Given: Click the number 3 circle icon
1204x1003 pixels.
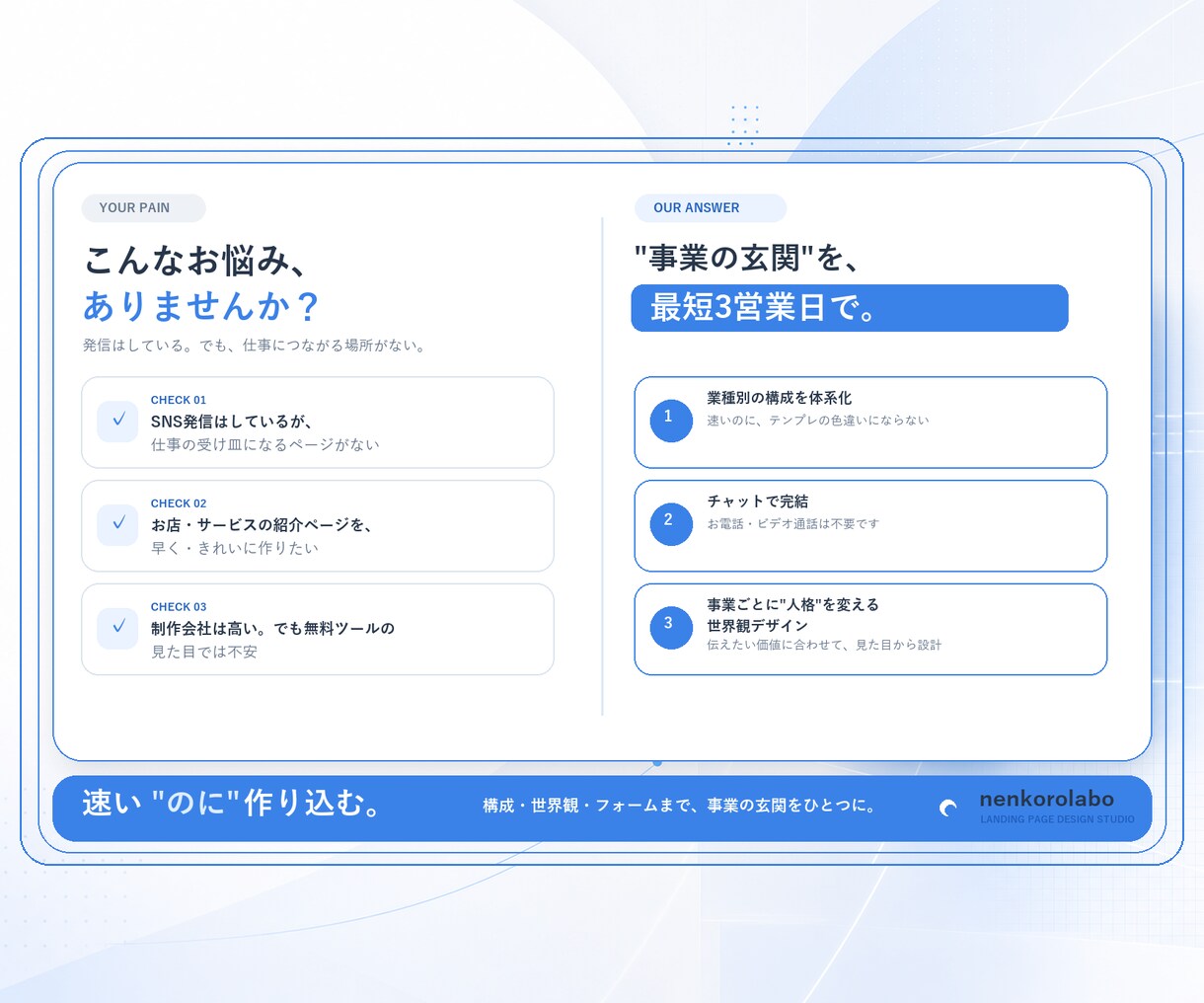Looking at the screenshot, I should (671, 628).
